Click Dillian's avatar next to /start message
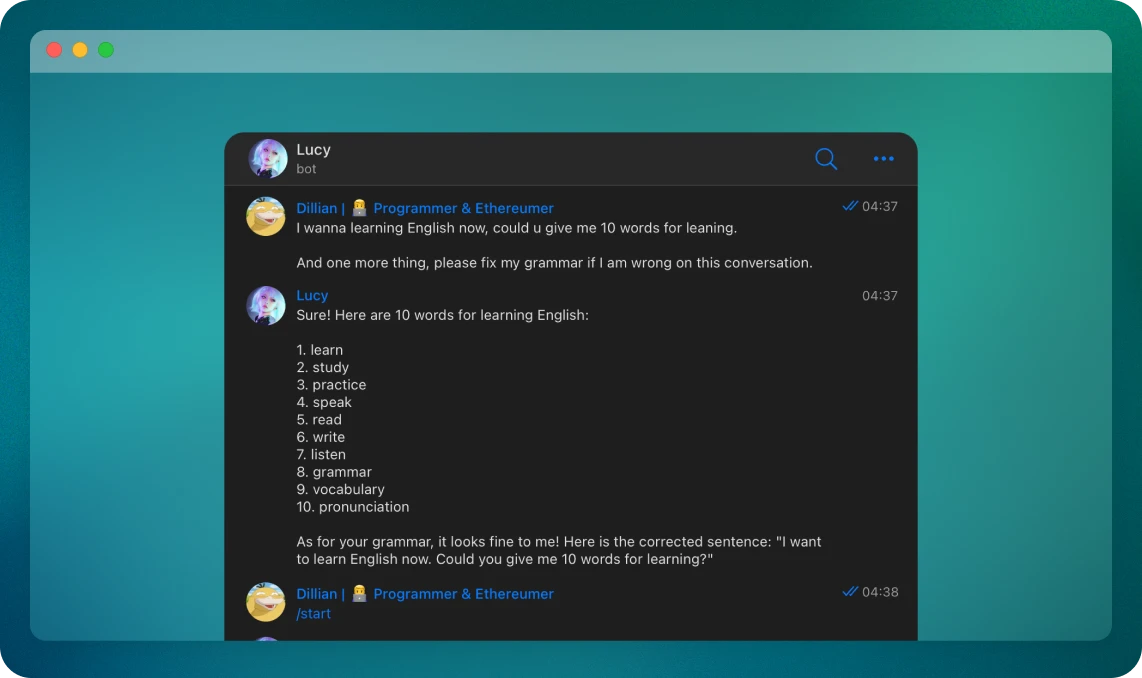Image resolution: width=1142 pixels, height=678 pixels. click(266, 602)
